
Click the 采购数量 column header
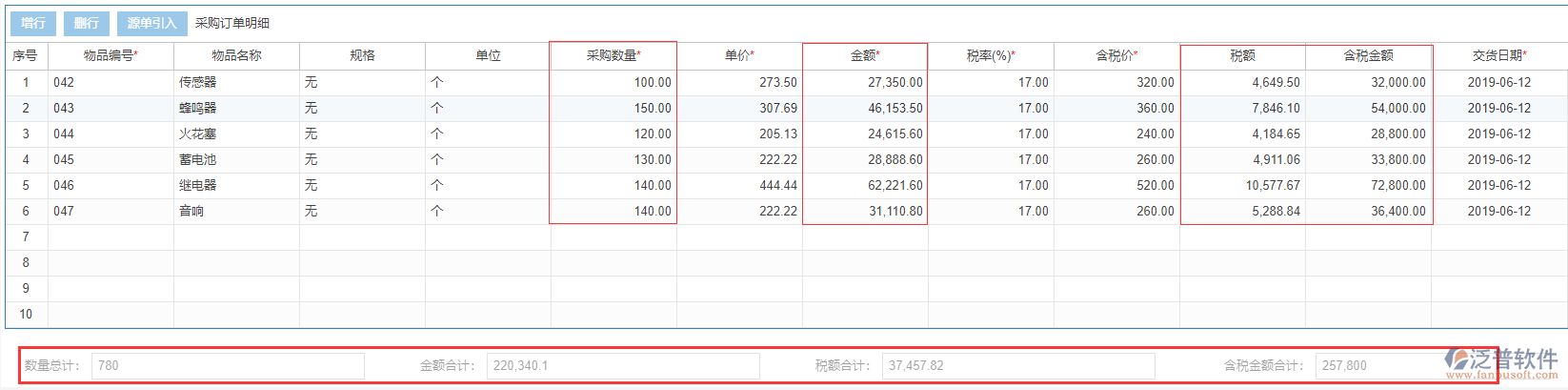tap(613, 55)
